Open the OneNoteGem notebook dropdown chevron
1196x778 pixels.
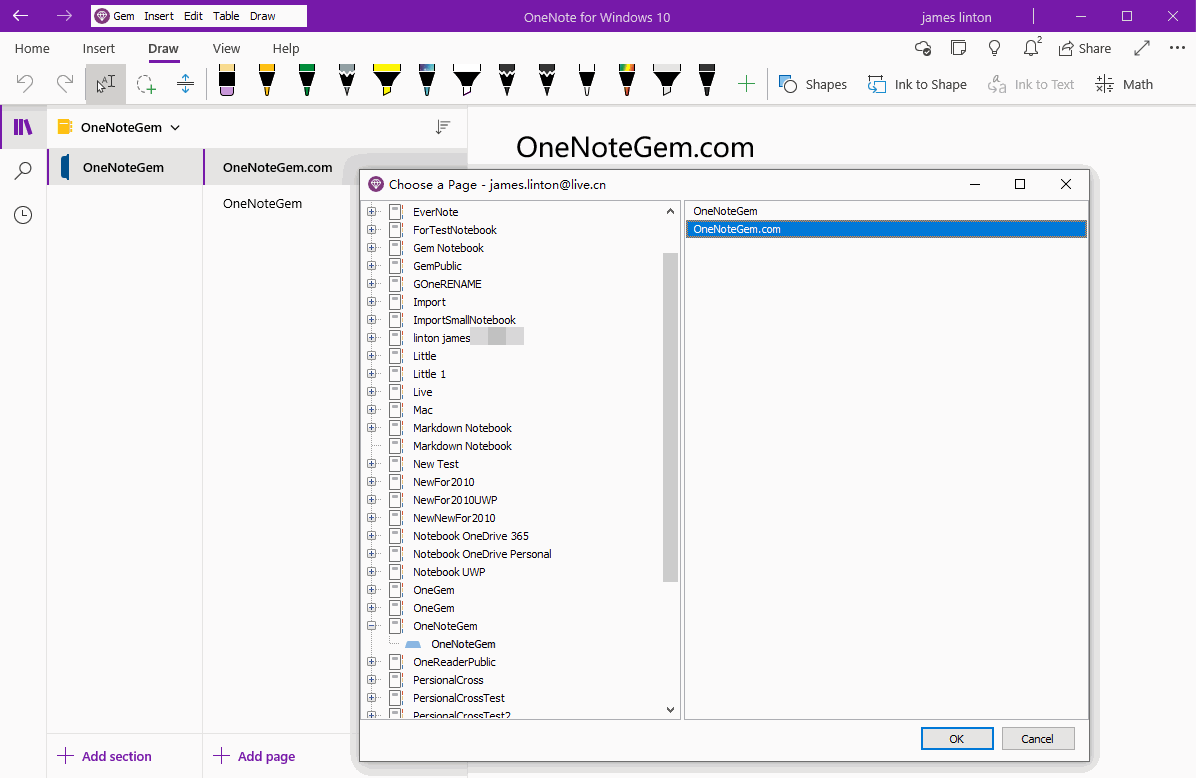[175, 127]
